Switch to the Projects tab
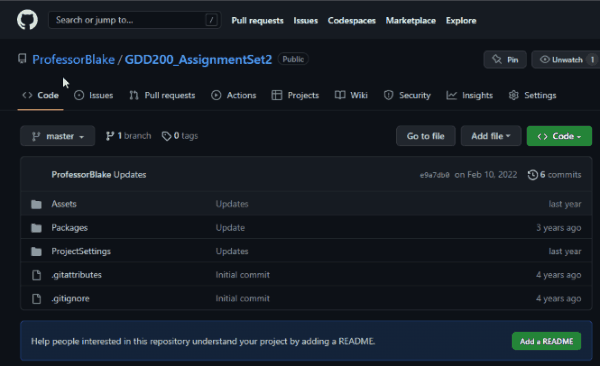600x366 pixels. [x=295, y=95]
